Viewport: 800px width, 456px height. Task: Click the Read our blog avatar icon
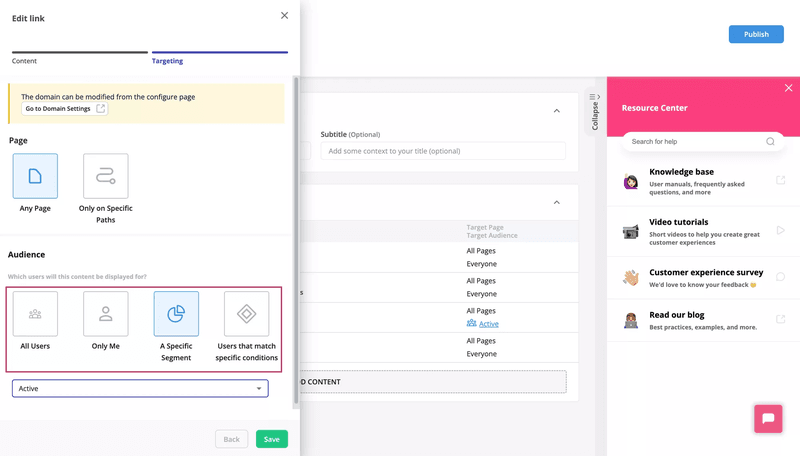[631, 320]
